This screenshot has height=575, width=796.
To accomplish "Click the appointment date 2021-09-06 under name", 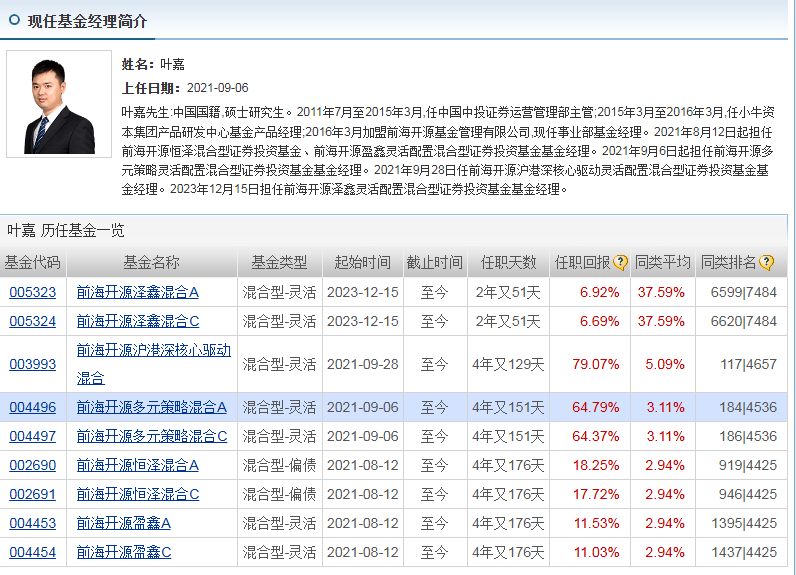I will point(218,88).
